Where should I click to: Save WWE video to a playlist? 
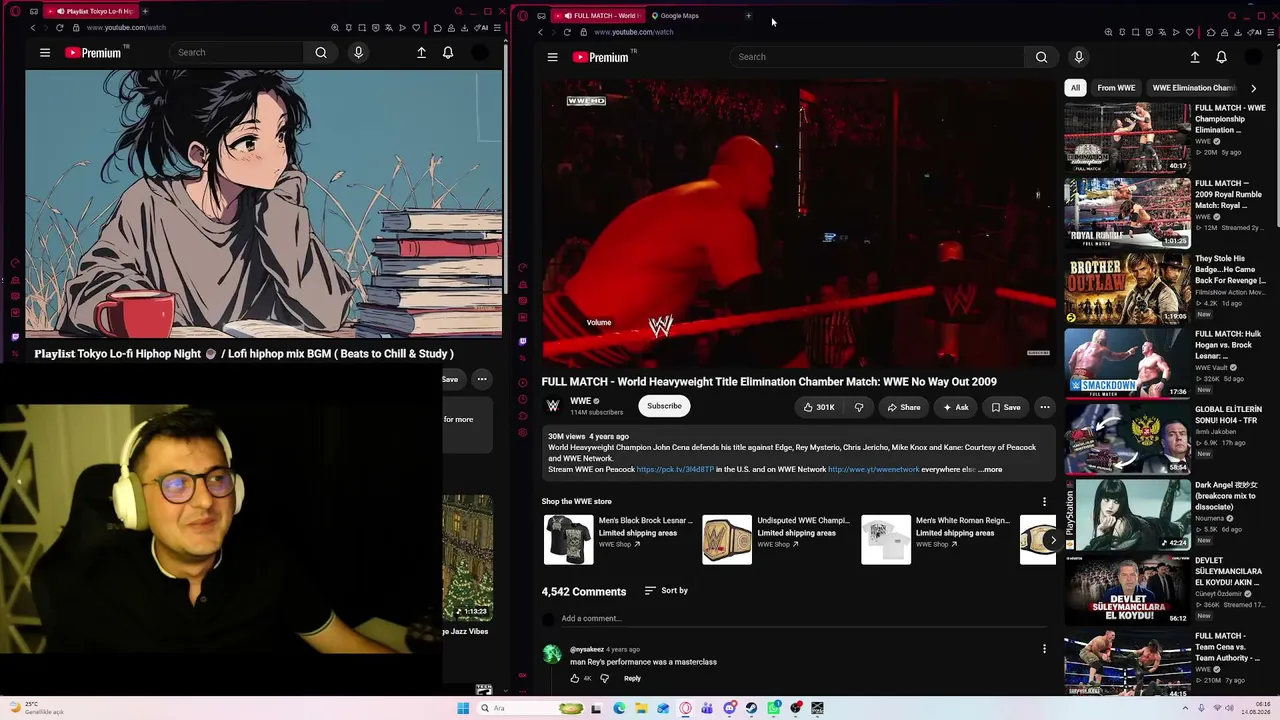1005,407
